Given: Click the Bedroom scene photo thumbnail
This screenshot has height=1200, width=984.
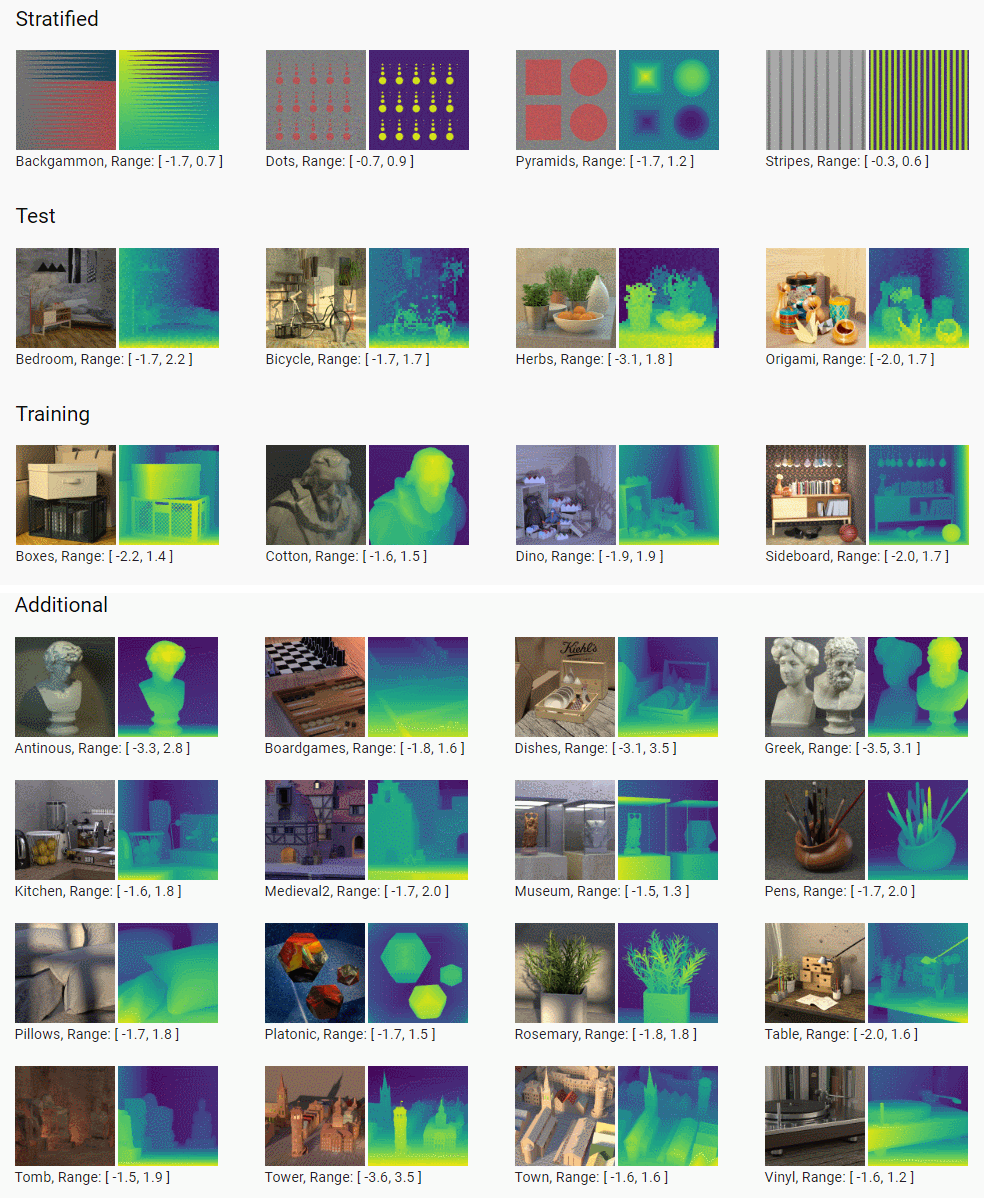Looking at the screenshot, I should click(x=66, y=298).
